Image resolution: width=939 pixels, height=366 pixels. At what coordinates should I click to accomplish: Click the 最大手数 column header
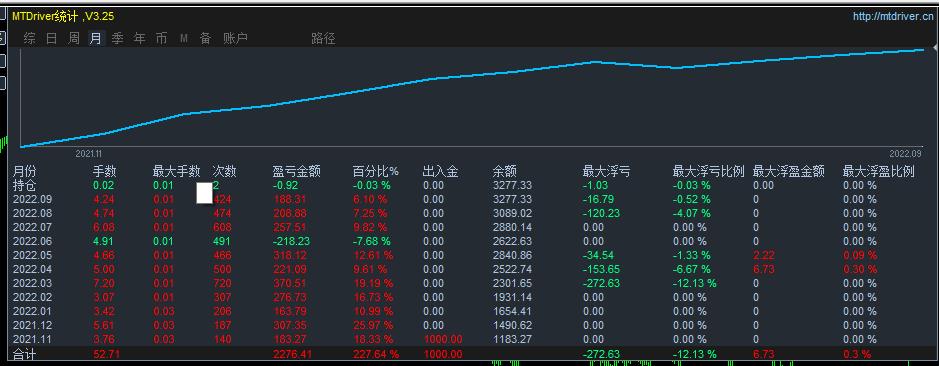click(176, 172)
